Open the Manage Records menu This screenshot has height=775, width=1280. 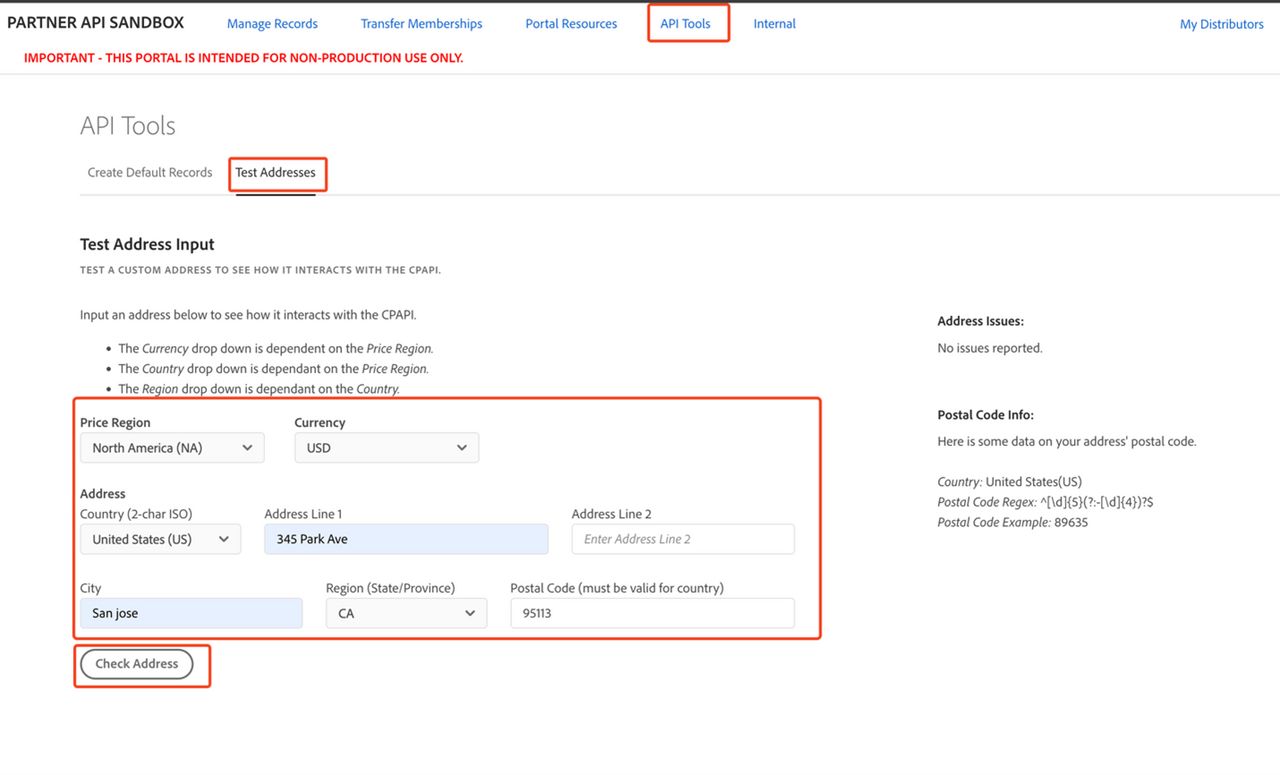pyautogui.click(x=272, y=24)
